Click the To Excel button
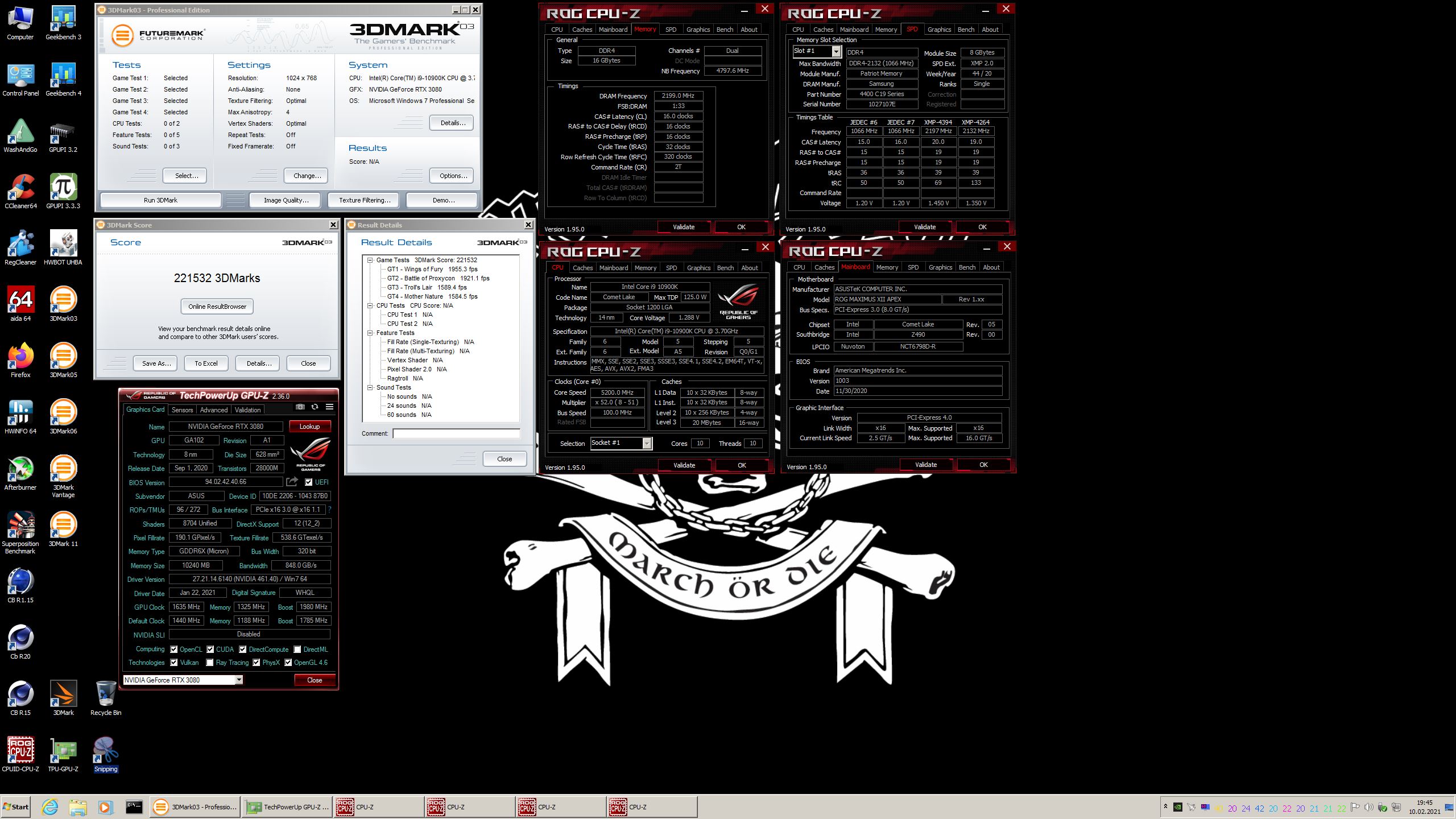Screen dimensions: 1456x819 click(x=206, y=363)
